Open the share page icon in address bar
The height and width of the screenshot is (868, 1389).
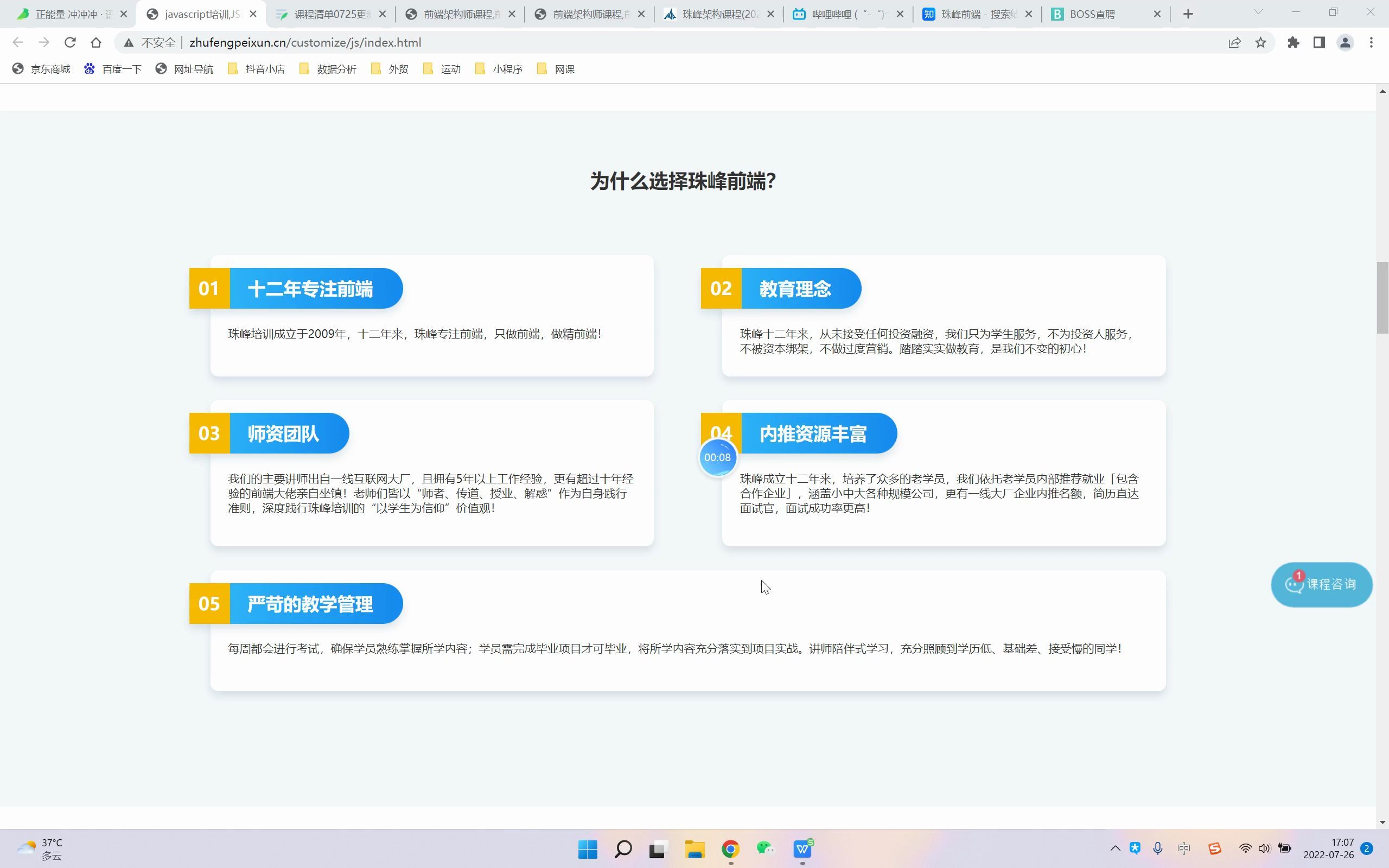tap(1234, 42)
